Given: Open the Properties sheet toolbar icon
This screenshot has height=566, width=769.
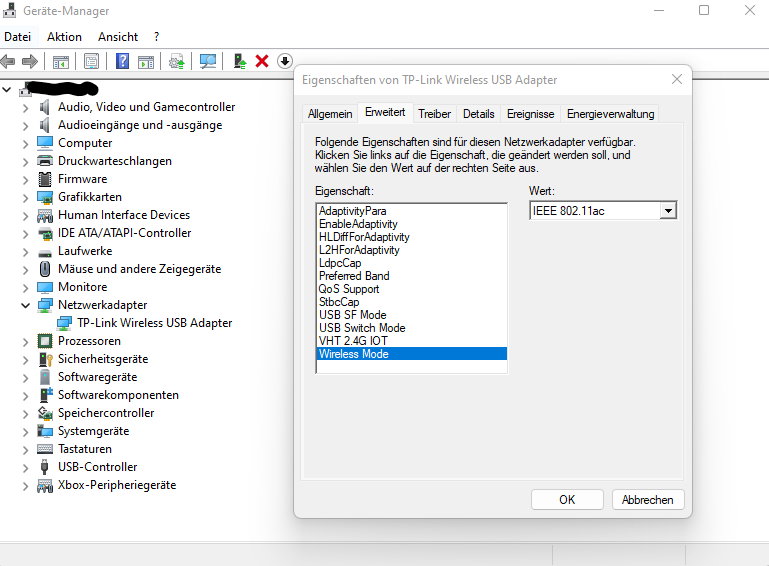Looking at the screenshot, I should (x=91, y=61).
